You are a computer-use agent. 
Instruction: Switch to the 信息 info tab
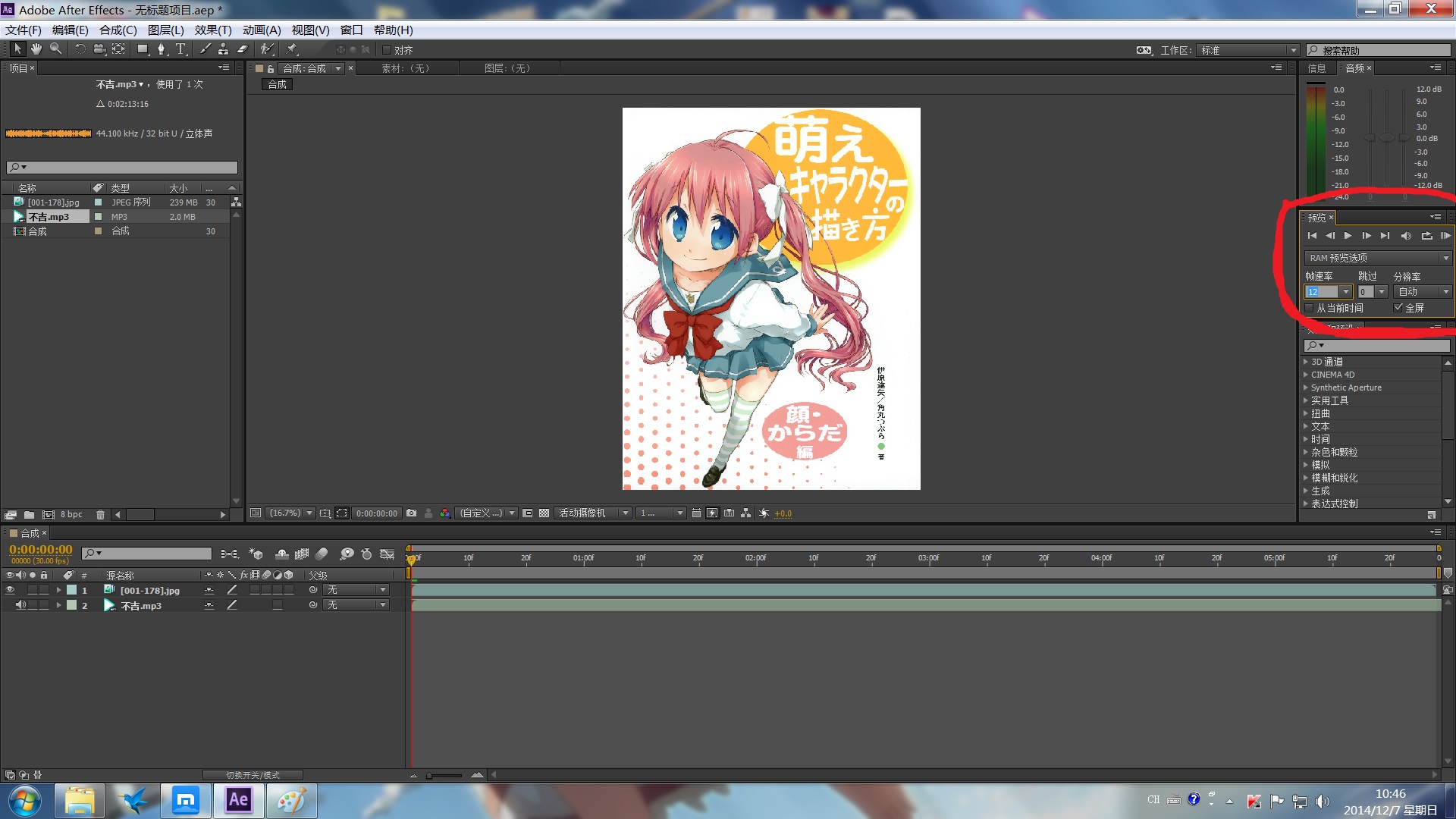[1316, 68]
